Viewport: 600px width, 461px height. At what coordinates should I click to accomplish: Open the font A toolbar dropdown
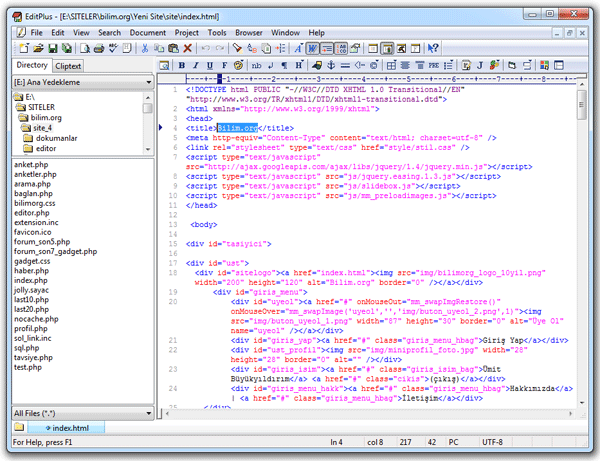pyautogui.click(x=298, y=48)
